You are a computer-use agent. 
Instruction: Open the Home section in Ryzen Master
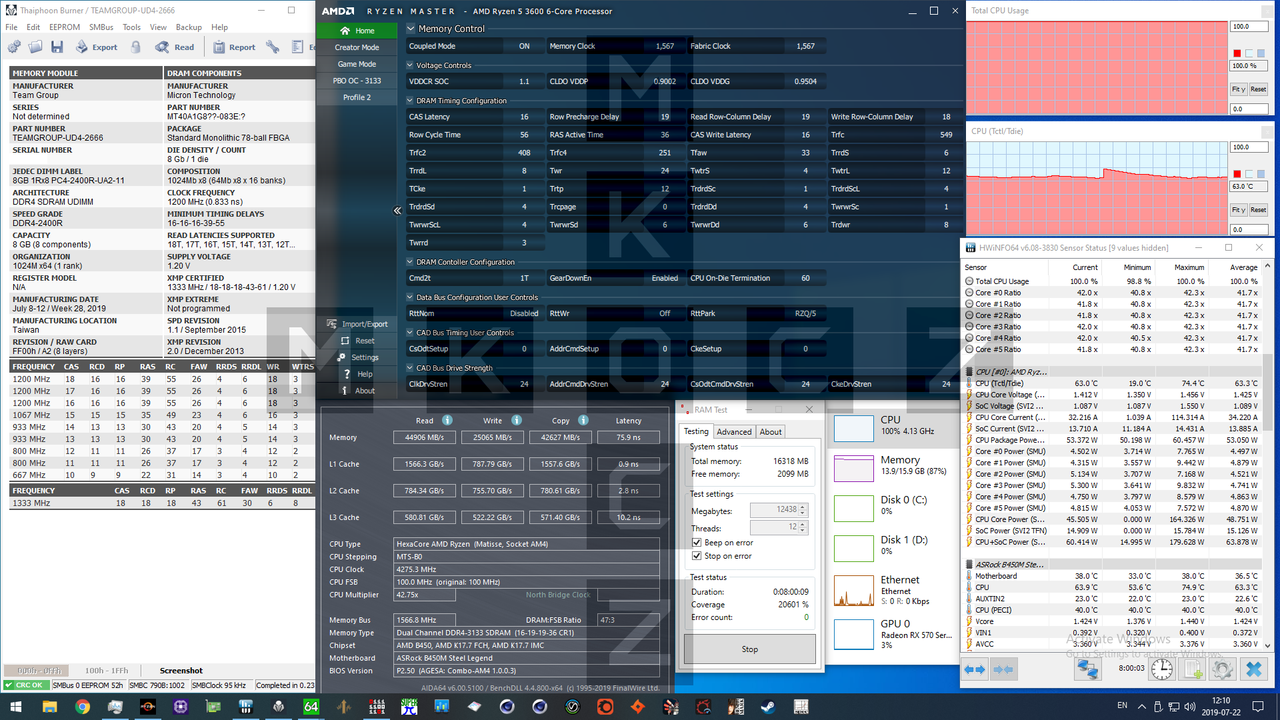click(356, 30)
